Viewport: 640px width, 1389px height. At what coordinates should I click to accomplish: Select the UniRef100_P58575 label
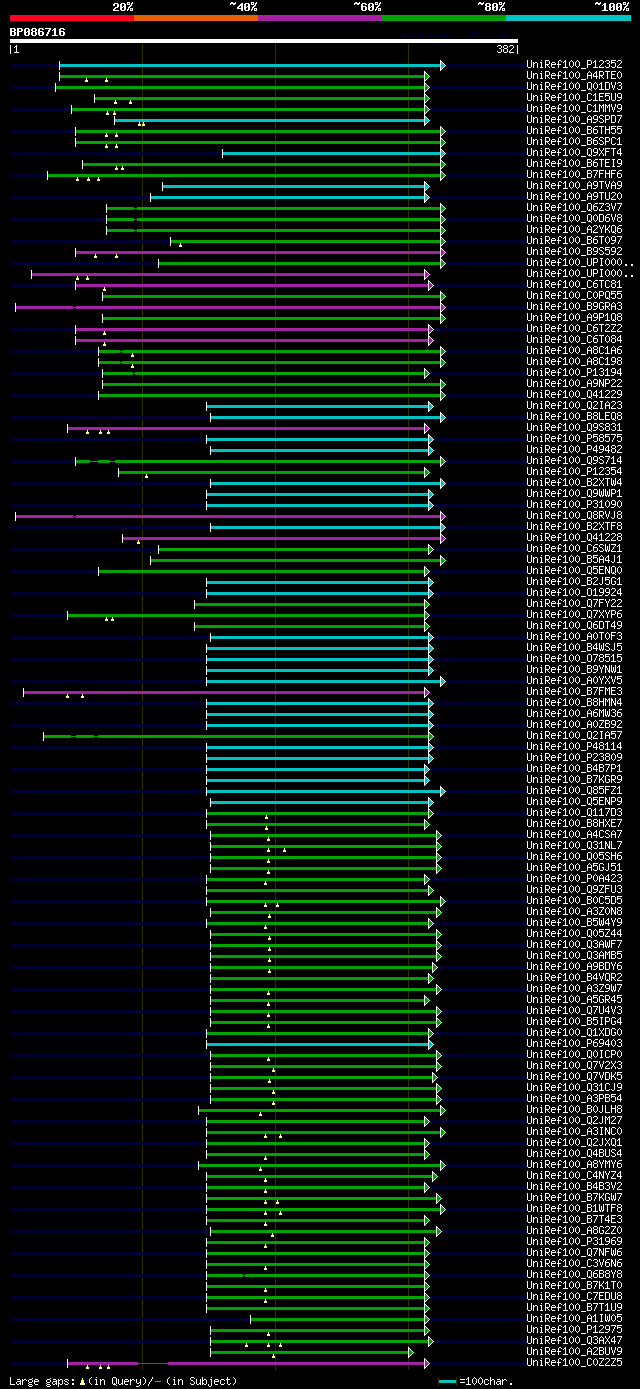[x=574, y=438]
